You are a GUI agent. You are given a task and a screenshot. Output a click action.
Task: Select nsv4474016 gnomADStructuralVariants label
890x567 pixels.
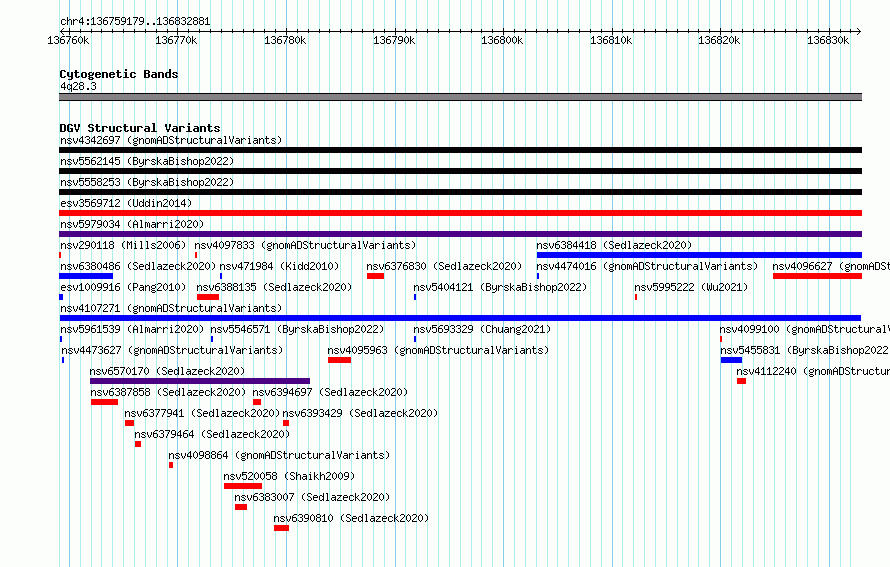click(647, 266)
